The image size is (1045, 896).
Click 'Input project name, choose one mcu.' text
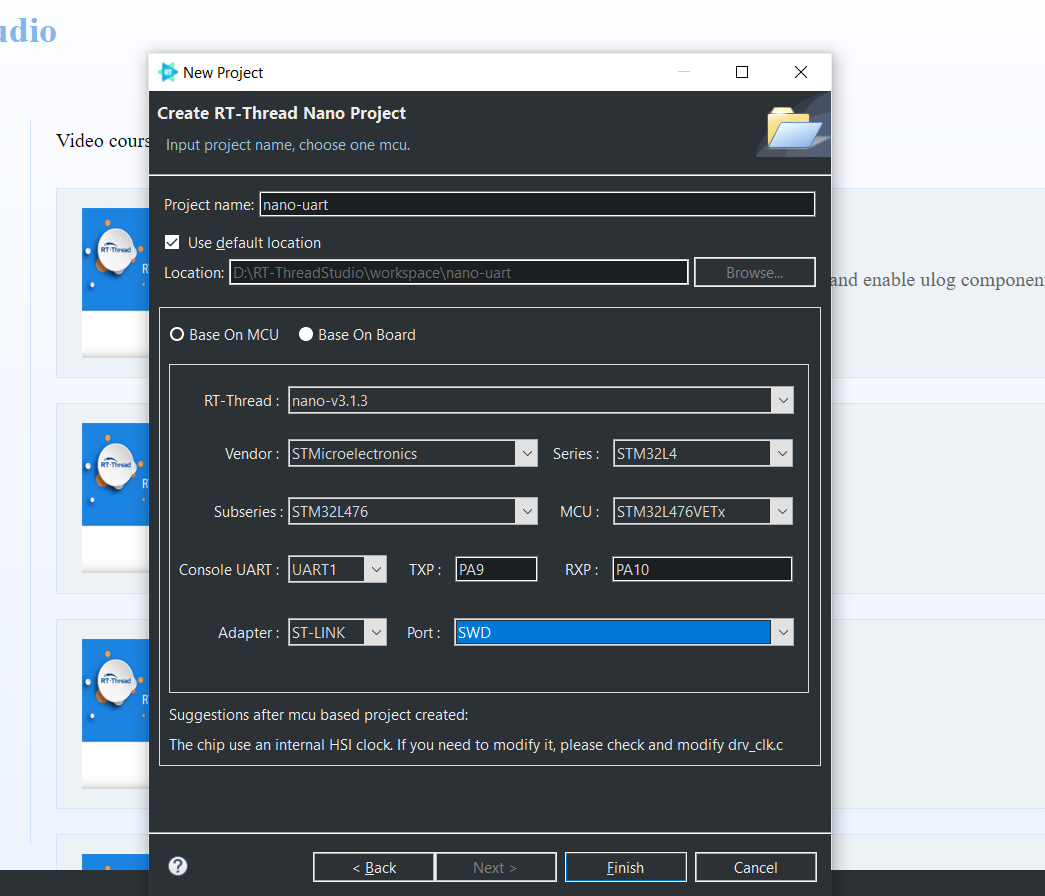pyautogui.click(x=288, y=145)
